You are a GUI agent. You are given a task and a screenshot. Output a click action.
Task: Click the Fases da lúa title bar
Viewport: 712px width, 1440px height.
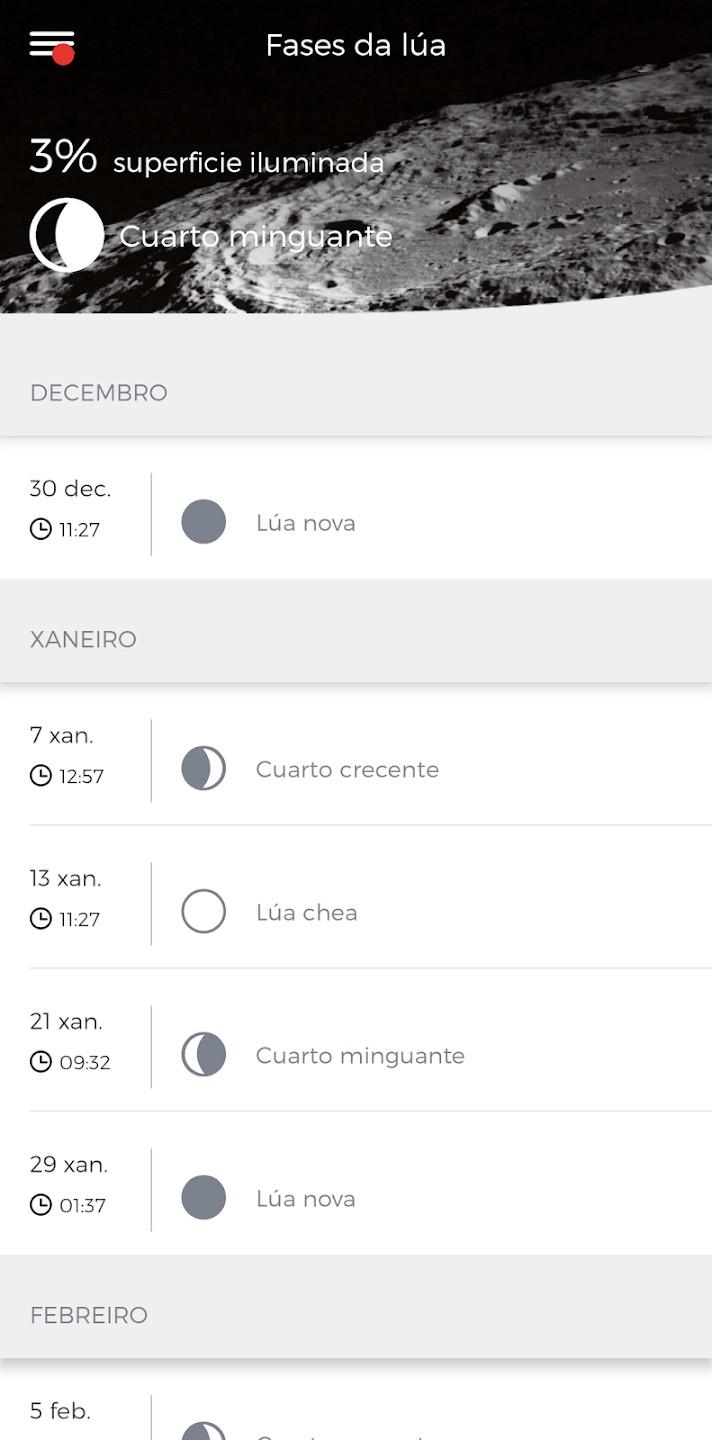[356, 45]
